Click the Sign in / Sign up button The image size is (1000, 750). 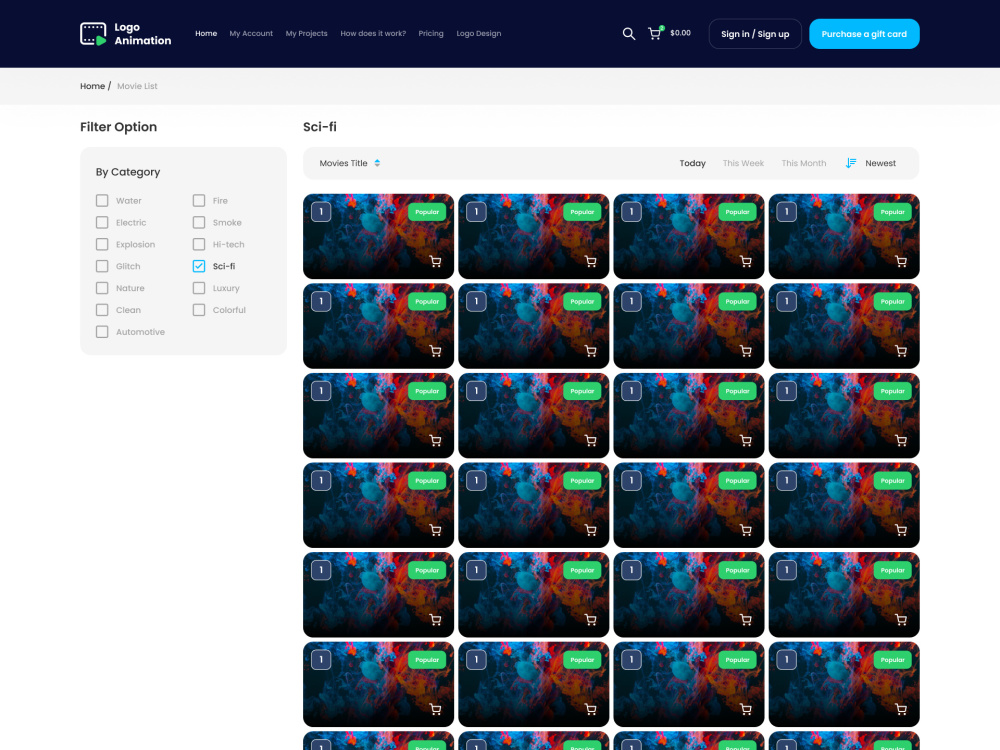click(755, 34)
